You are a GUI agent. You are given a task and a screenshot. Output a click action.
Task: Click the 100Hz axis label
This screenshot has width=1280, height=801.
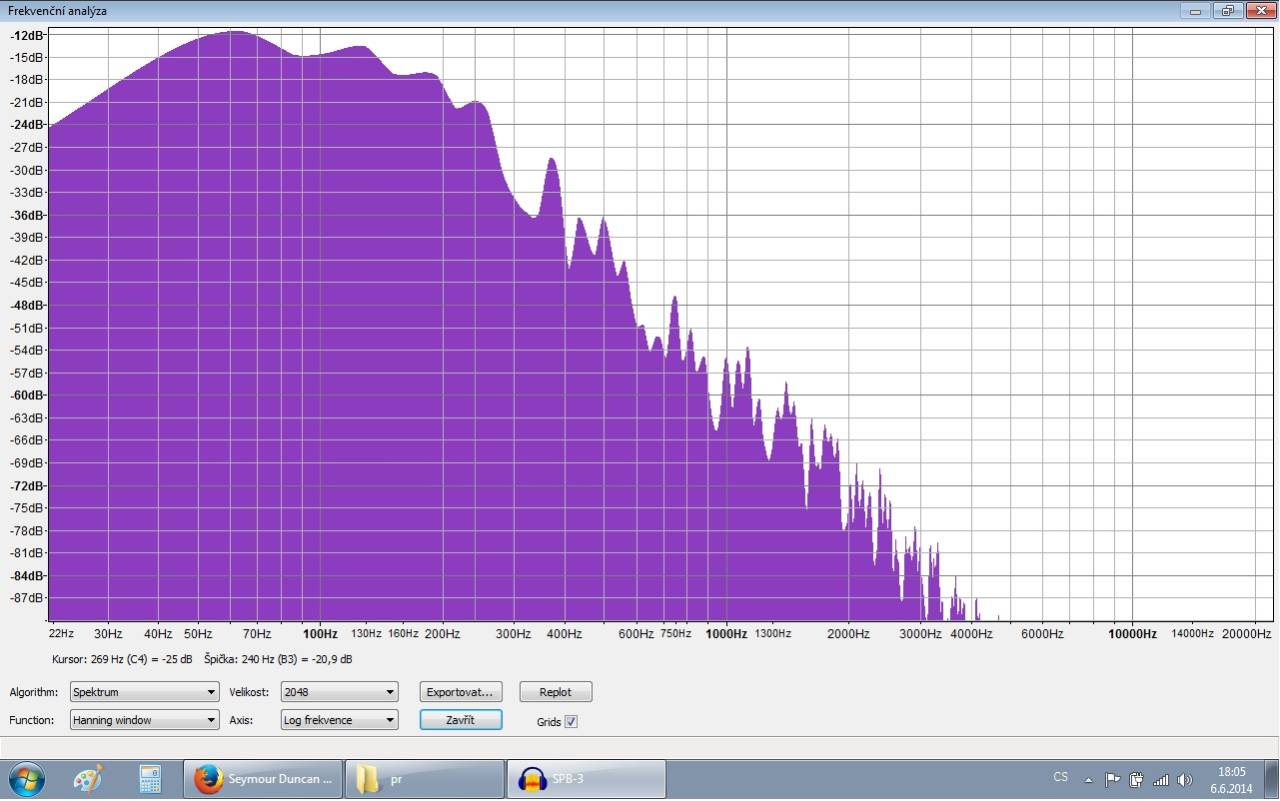(320, 634)
